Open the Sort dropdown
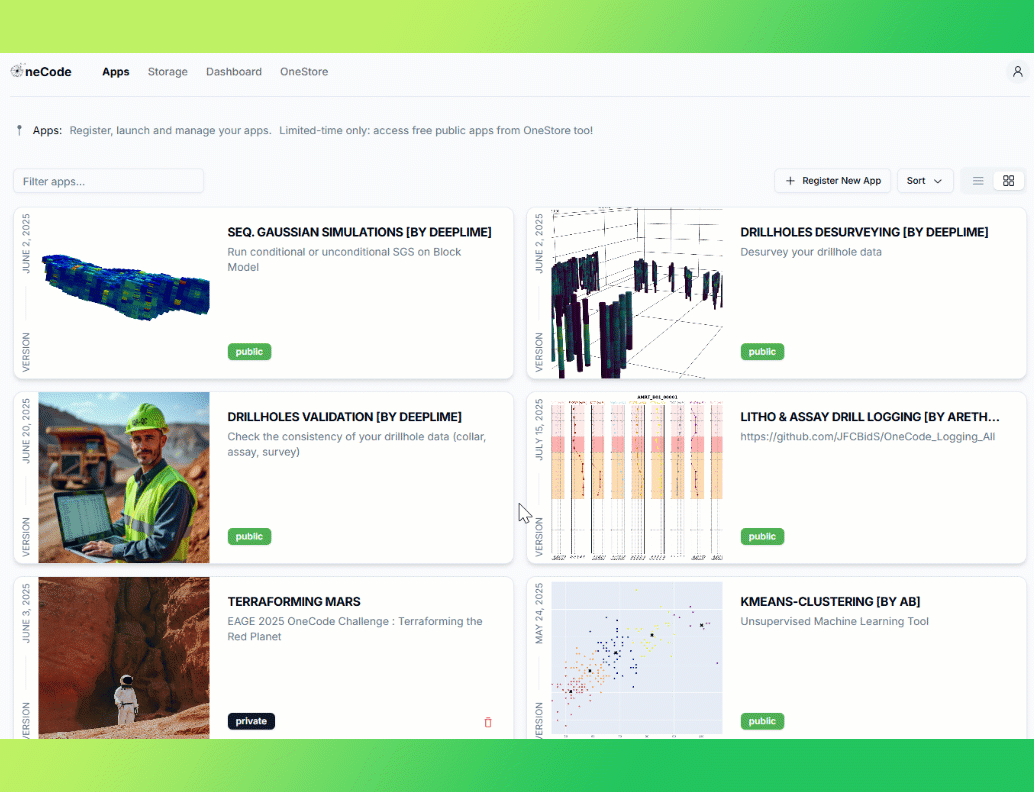 pyautogui.click(x=925, y=181)
